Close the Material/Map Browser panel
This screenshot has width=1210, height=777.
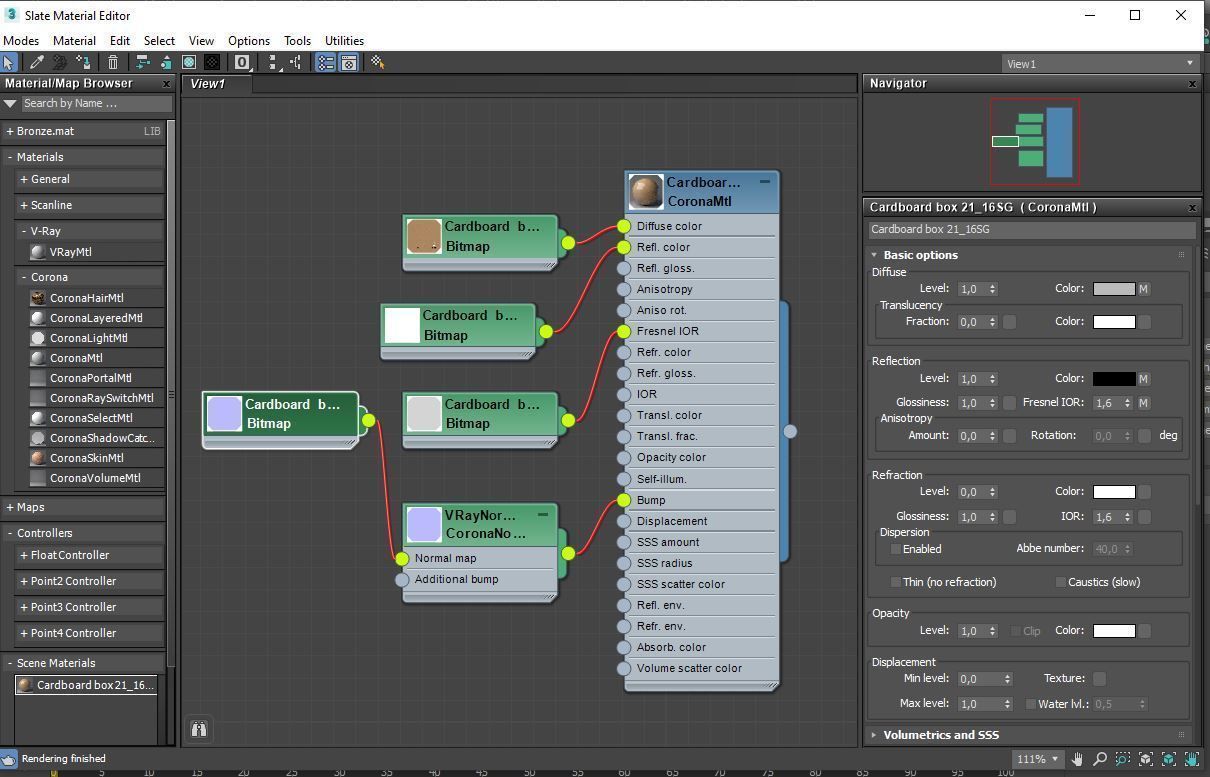tap(166, 84)
